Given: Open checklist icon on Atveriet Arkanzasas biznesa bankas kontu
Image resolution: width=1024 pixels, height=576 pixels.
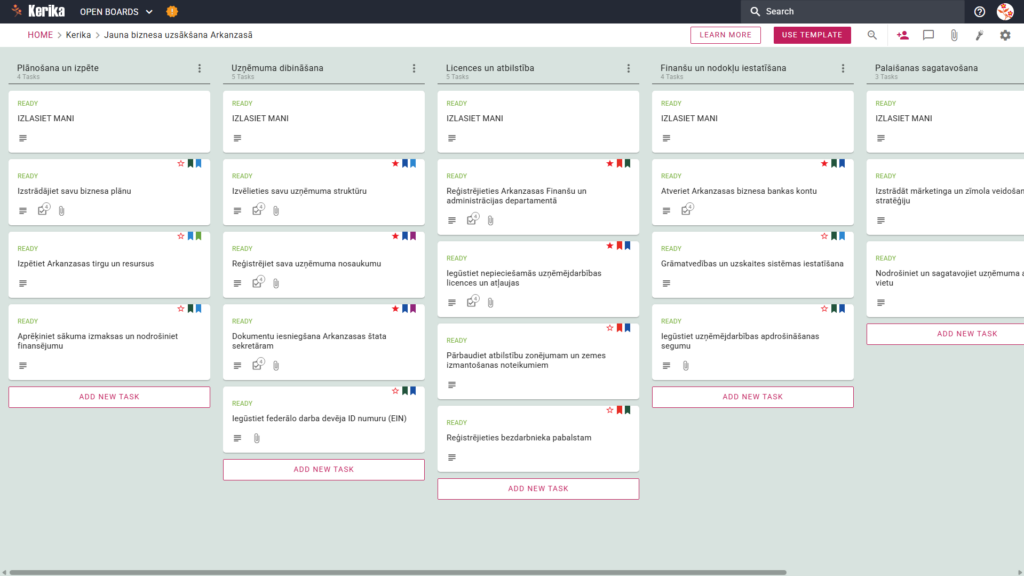Looking at the screenshot, I should point(687,210).
